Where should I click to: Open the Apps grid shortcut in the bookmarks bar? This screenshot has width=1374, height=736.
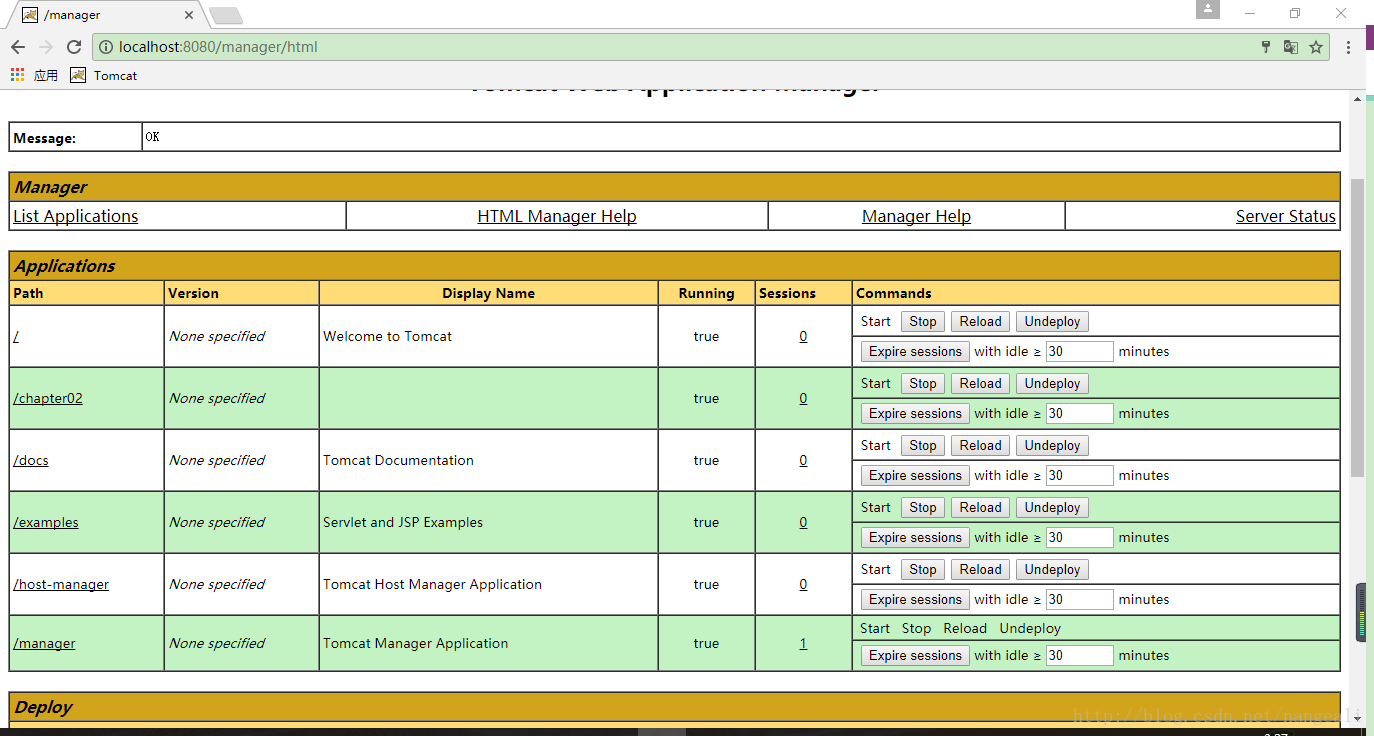pos(34,75)
